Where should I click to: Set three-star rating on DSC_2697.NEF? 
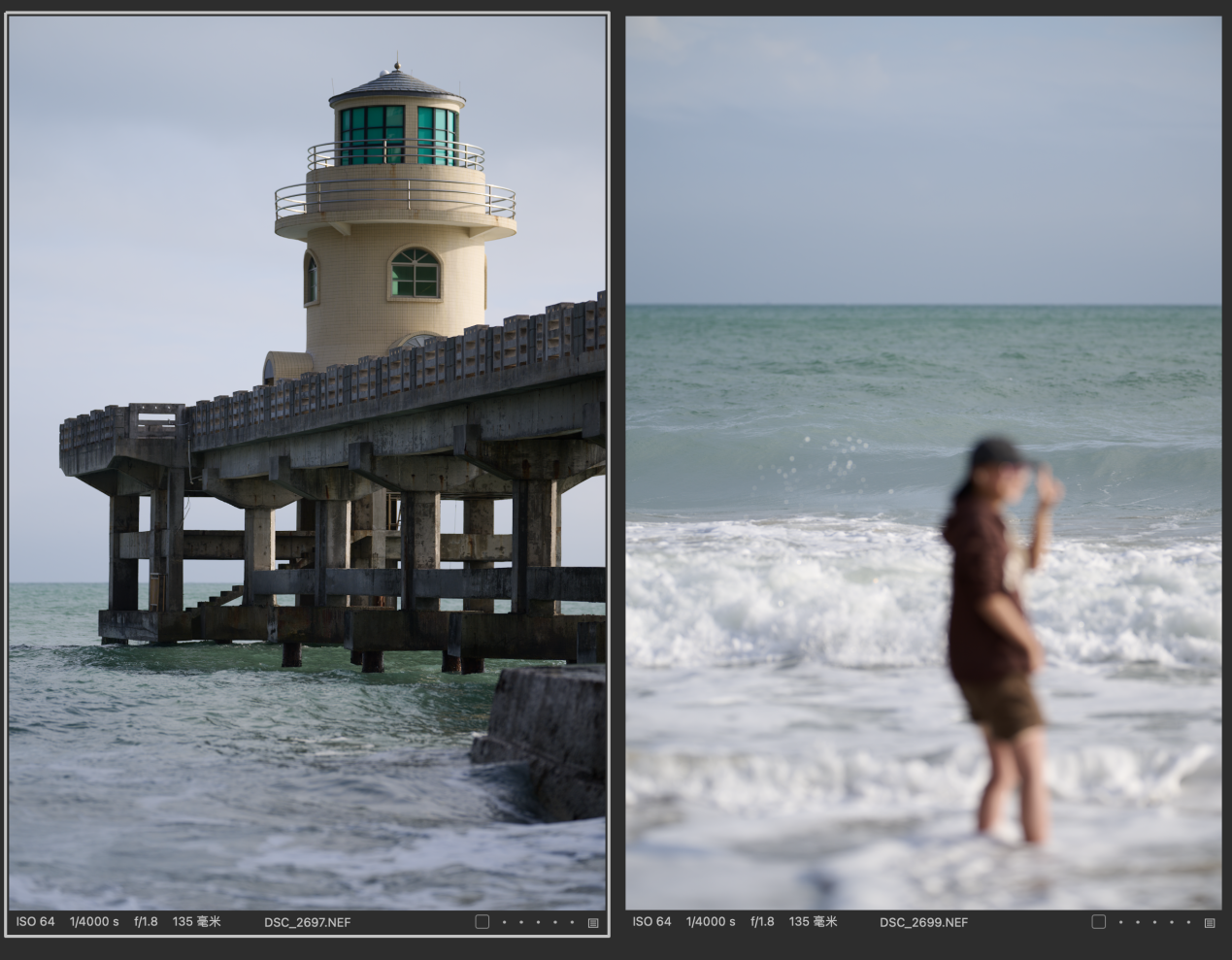538,923
